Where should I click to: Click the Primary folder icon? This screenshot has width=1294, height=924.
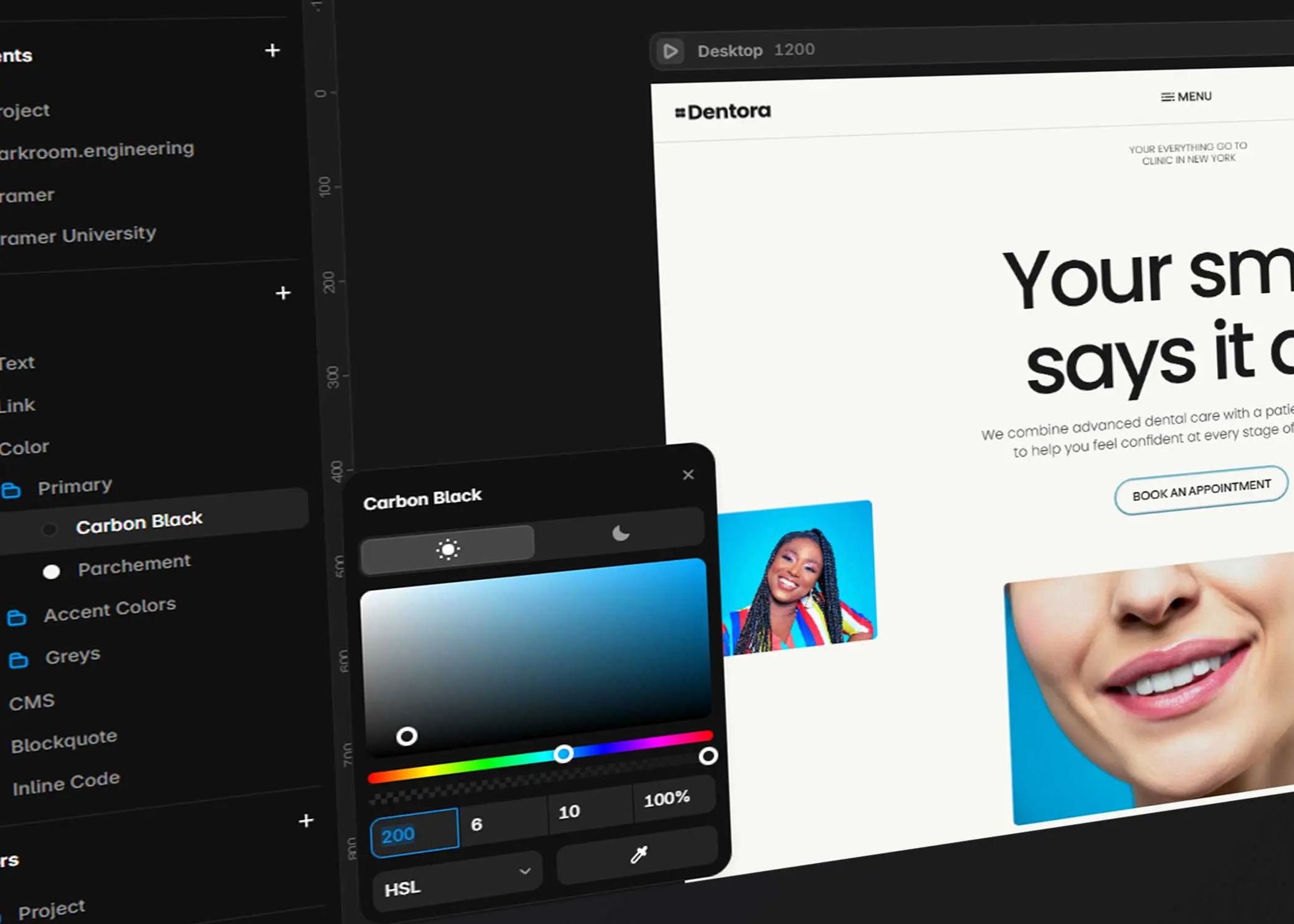(11, 491)
